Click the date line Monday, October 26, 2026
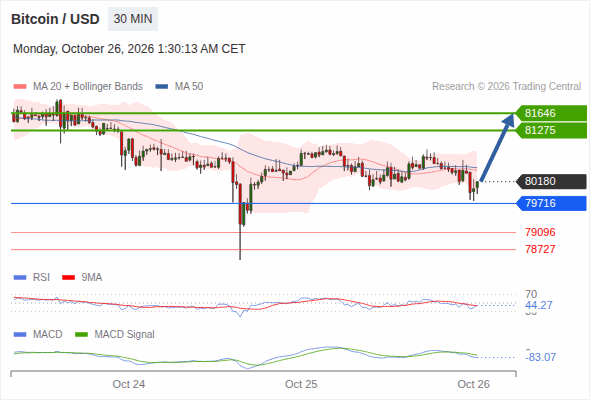Screen dimensions: 590x400 (129, 49)
